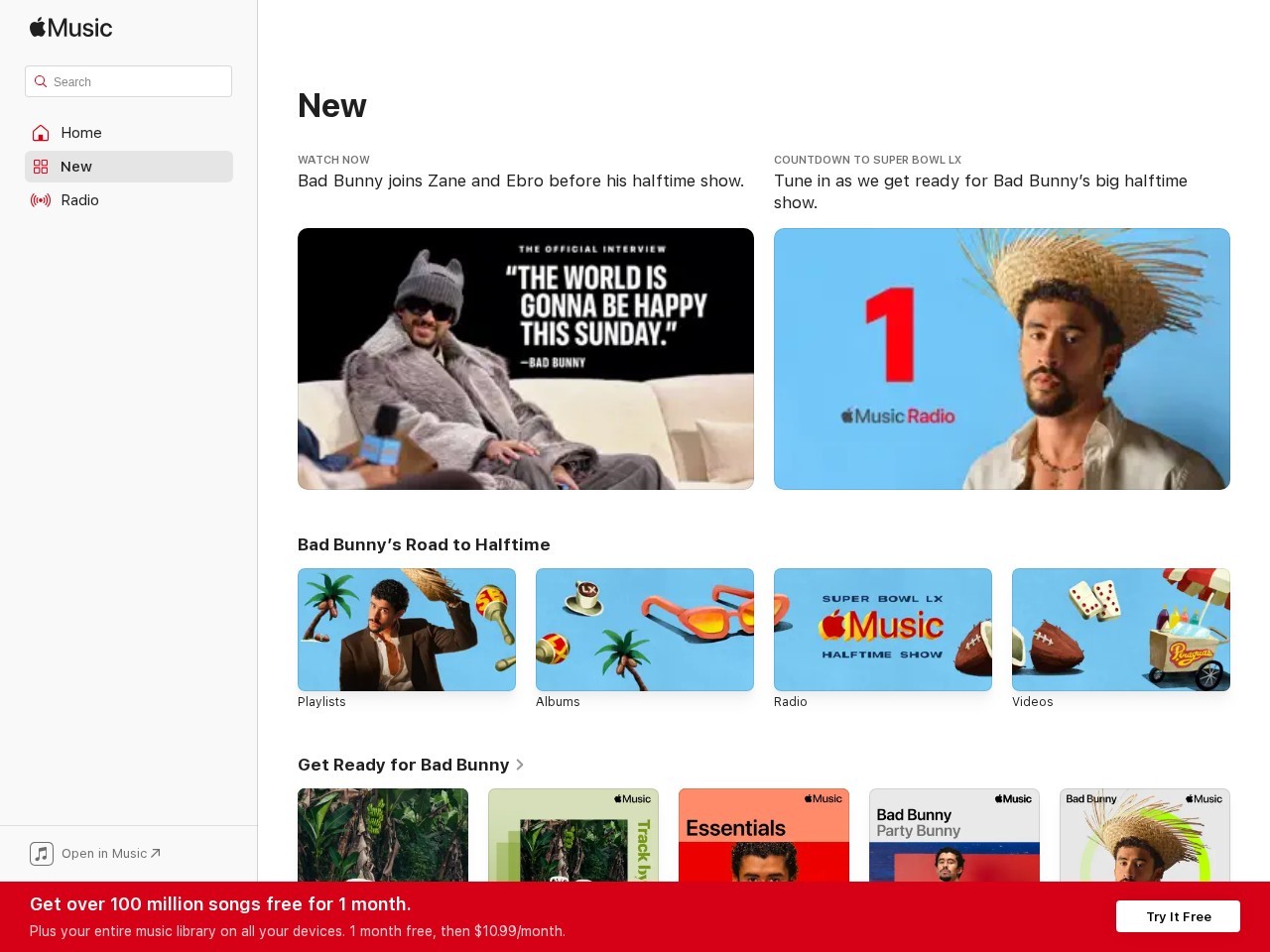Click the external-link arrow next to Open in Music
This screenshot has width=1270, height=952.
[x=155, y=853]
